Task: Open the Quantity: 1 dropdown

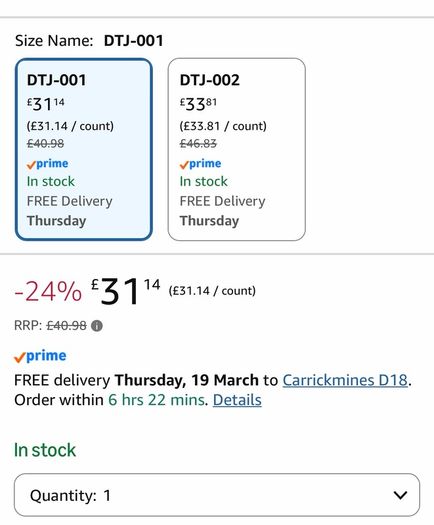Action: click(217, 495)
